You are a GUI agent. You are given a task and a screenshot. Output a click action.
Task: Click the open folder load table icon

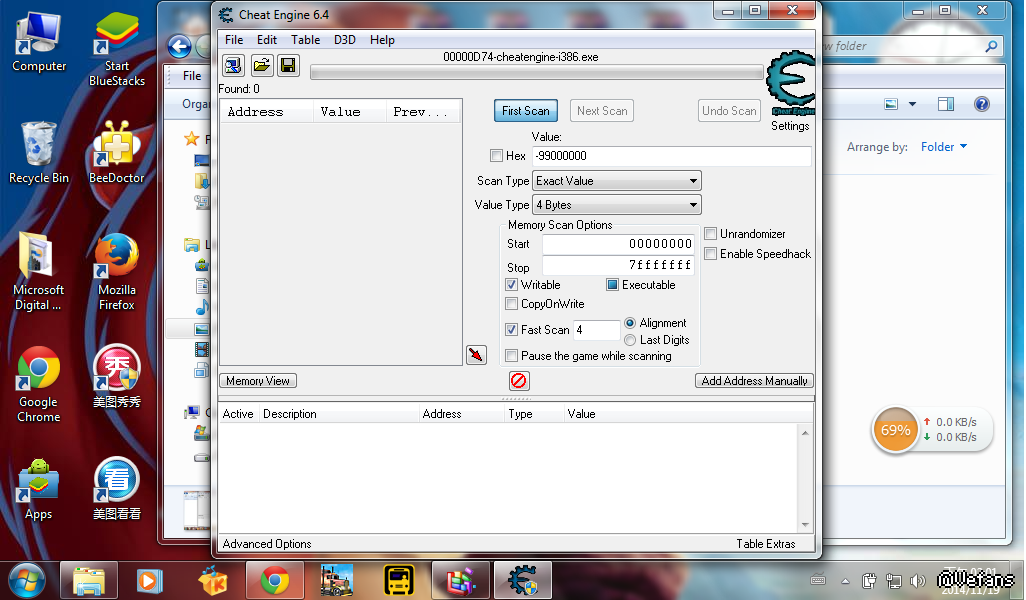(x=261, y=66)
